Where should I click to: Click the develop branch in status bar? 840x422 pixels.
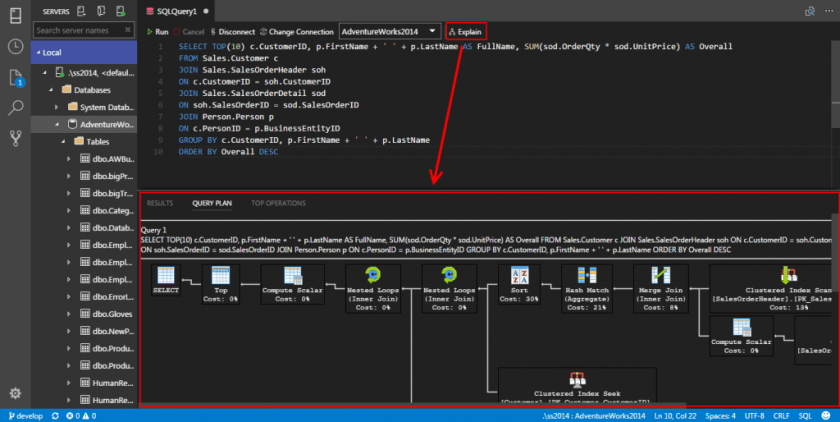tap(26, 416)
